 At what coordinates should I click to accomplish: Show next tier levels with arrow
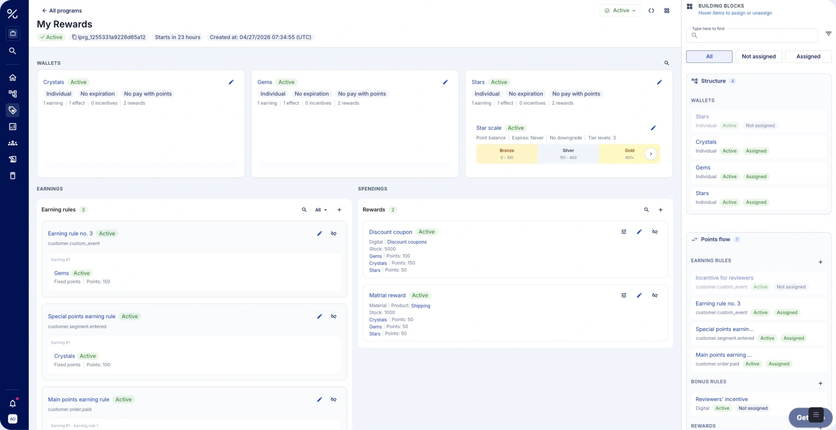[x=650, y=153]
